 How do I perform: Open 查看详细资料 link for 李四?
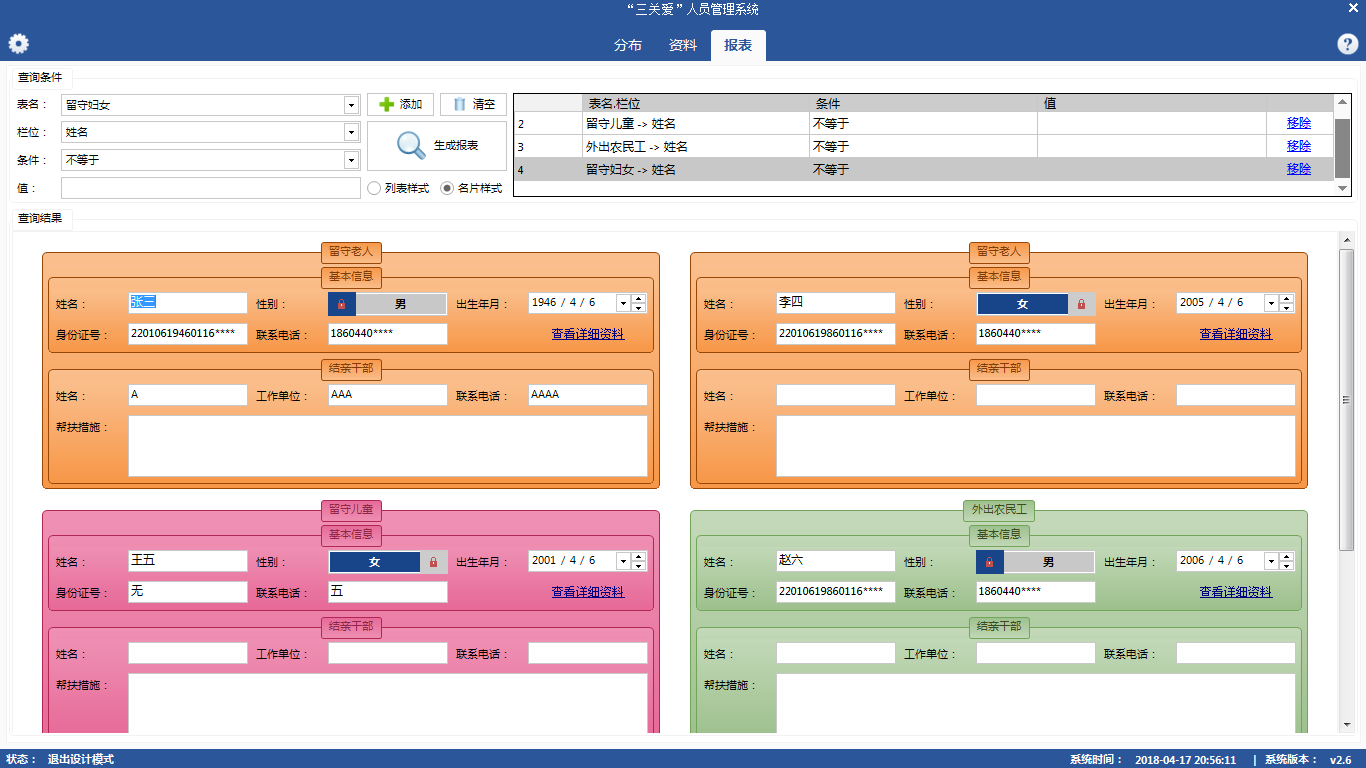pos(1236,334)
